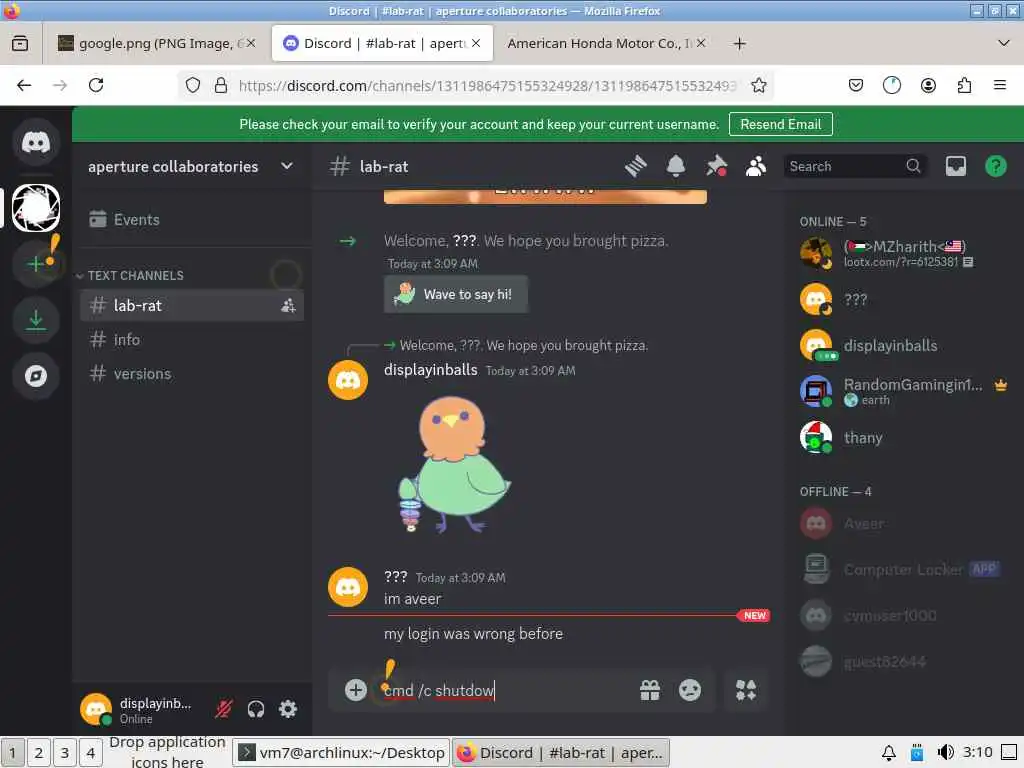Open the Firefox hamburger application menu
This screenshot has width=1024, height=768.
(999, 85)
